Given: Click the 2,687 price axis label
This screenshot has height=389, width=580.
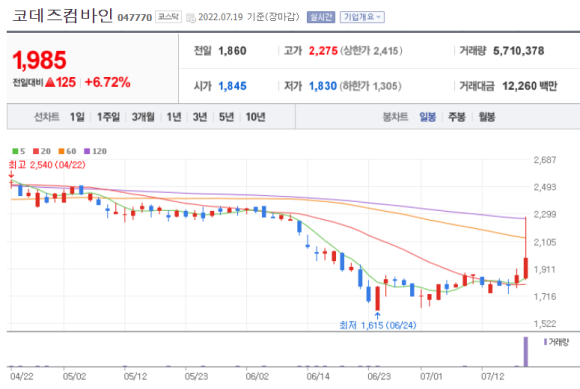Looking at the screenshot, I should pyautogui.click(x=544, y=160).
